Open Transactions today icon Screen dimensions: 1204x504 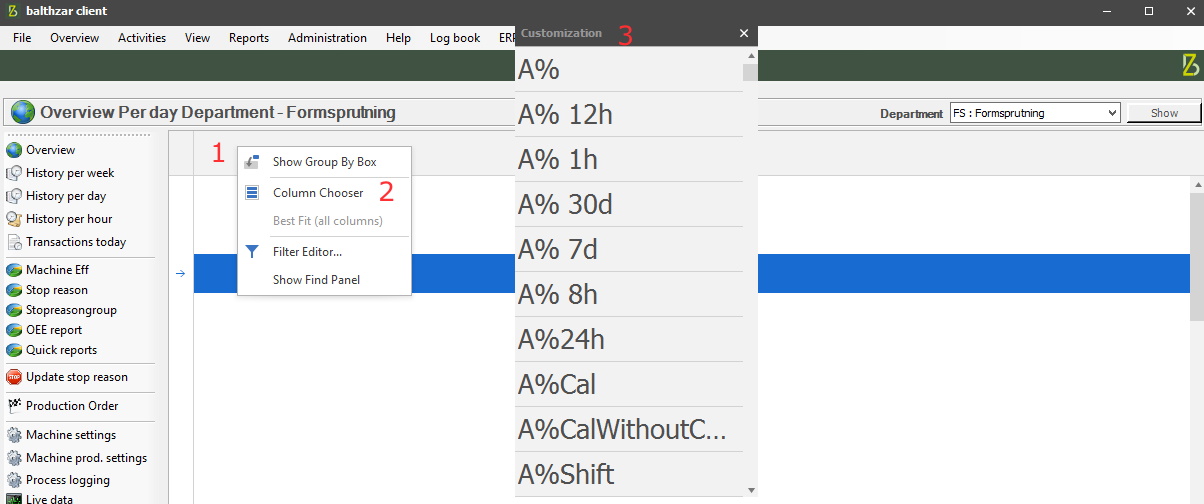(x=14, y=242)
